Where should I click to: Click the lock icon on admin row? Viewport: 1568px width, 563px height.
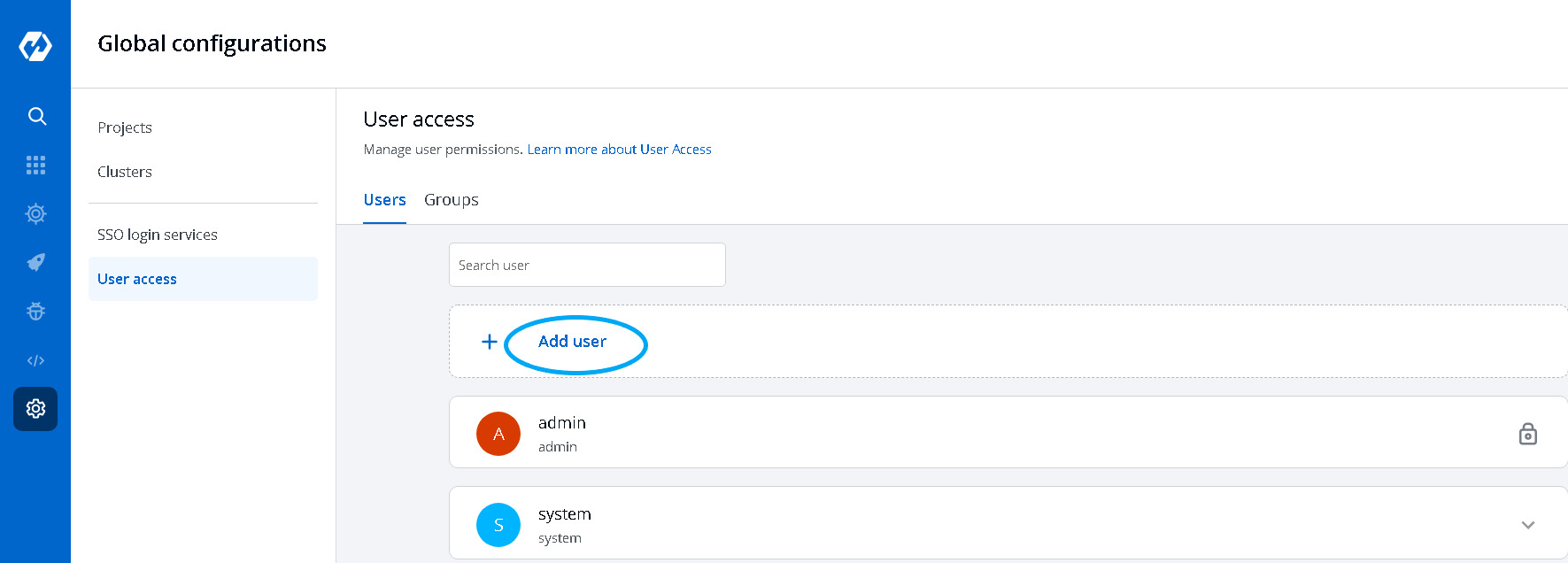(1527, 434)
